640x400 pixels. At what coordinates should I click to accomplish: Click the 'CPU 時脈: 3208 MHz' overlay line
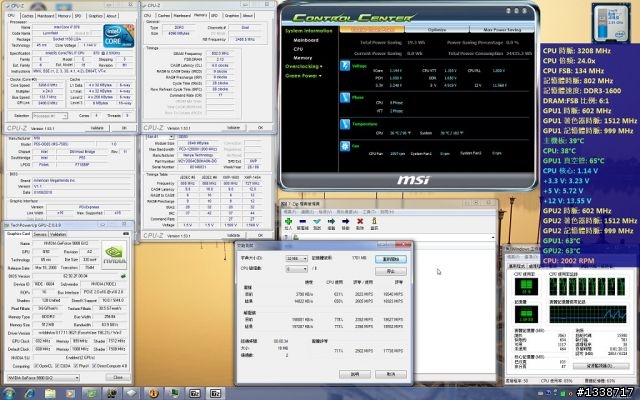click(577, 51)
